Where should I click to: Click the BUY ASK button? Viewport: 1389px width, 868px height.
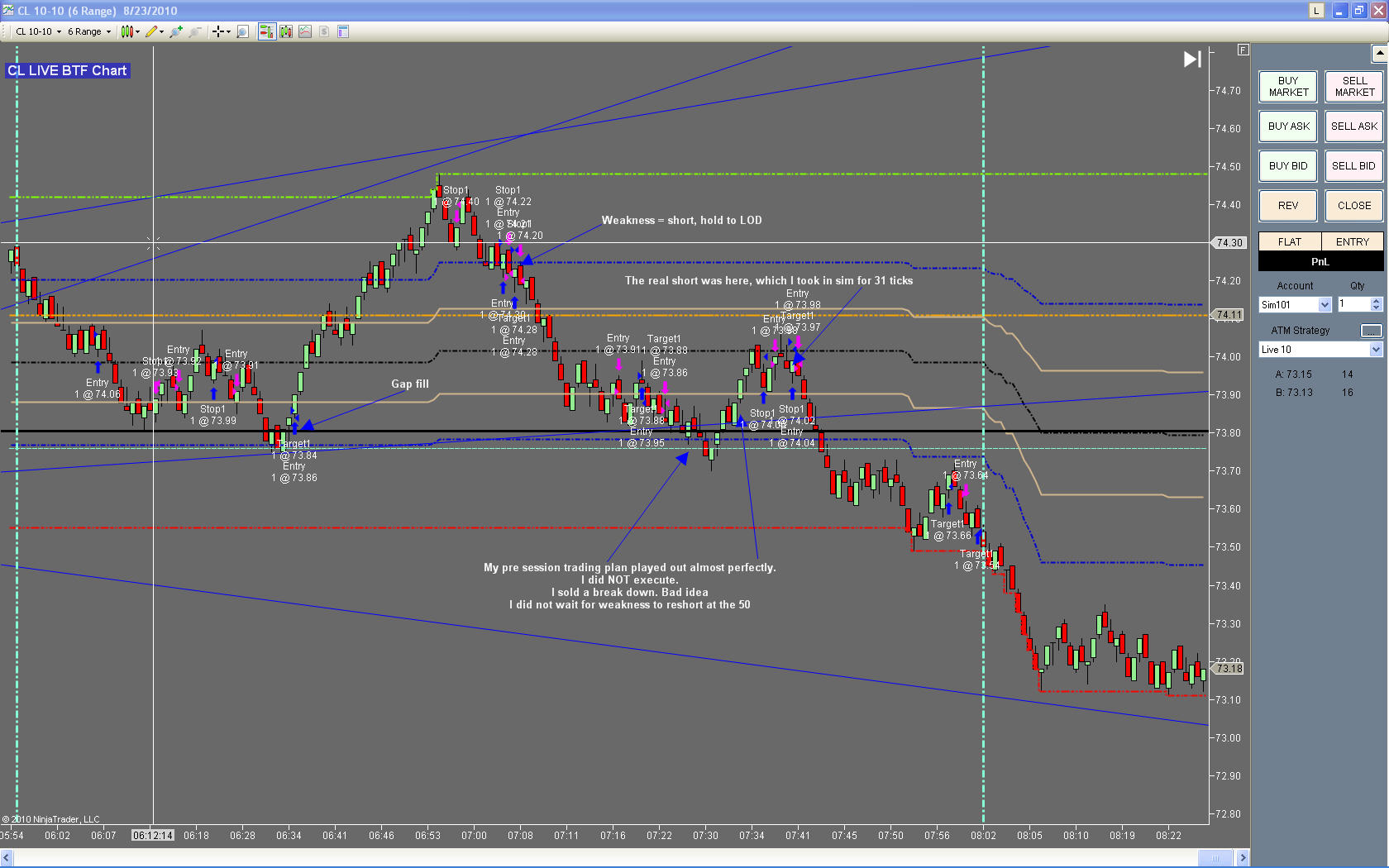[1288, 126]
